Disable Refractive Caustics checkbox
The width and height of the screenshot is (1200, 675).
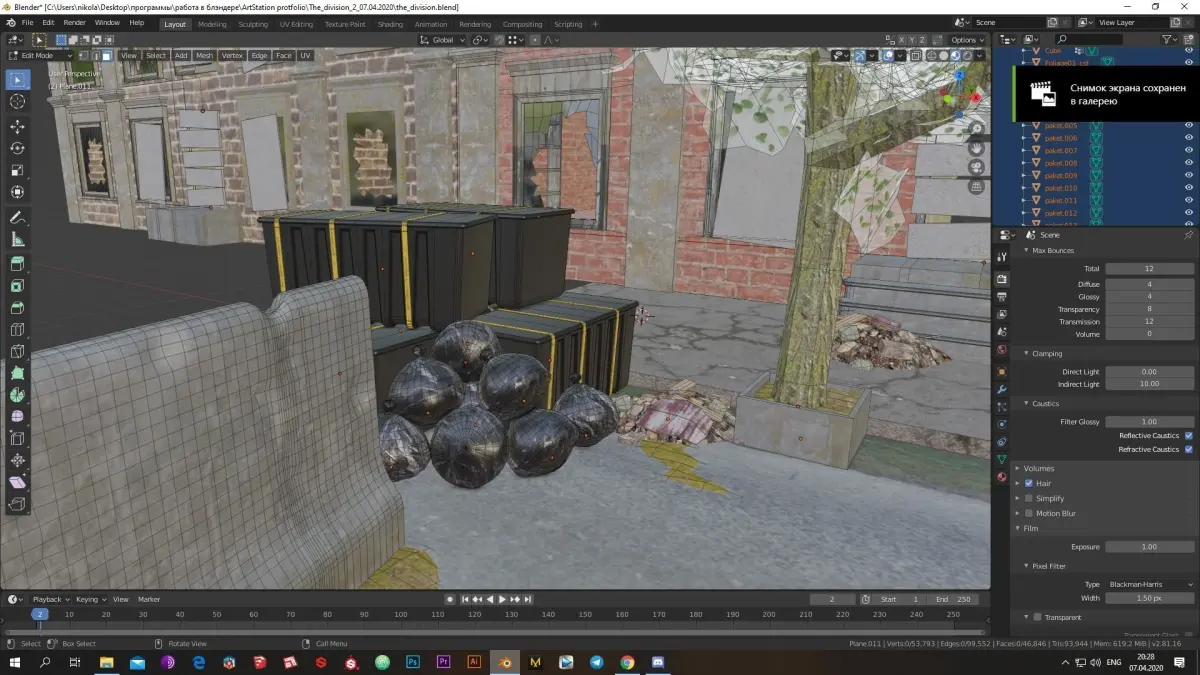1188,449
